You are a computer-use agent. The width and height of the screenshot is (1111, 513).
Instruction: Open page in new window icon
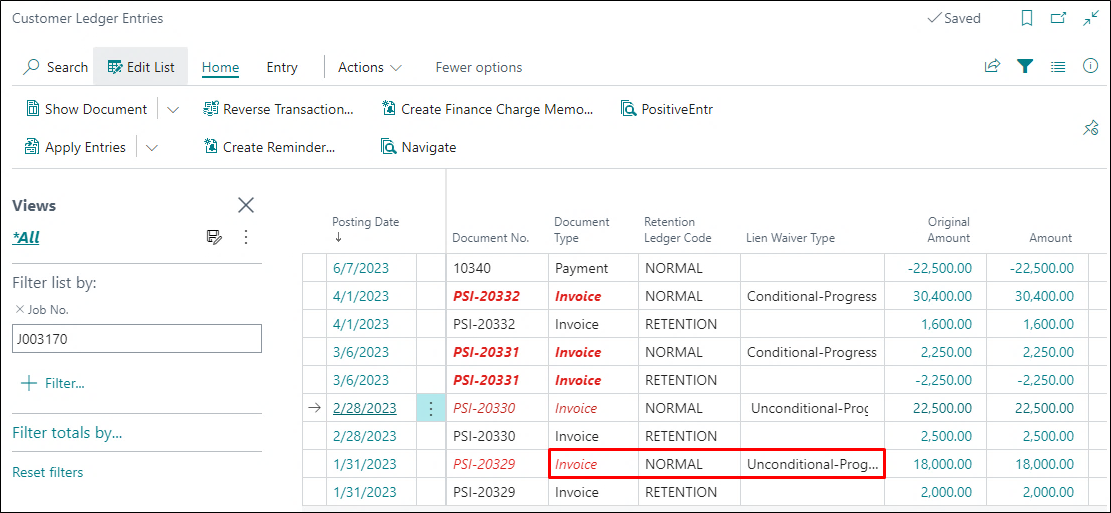pyautogui.click(x=1058, y=19)
